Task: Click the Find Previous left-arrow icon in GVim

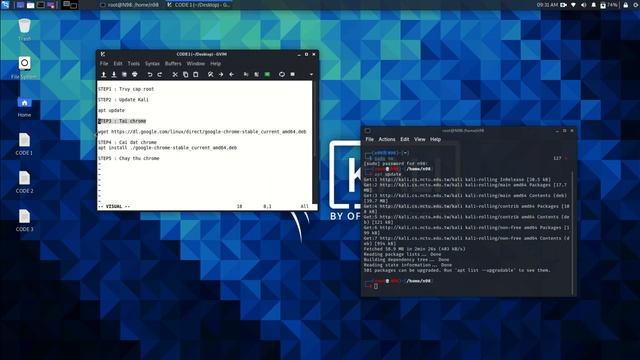Action: [231, 74]
